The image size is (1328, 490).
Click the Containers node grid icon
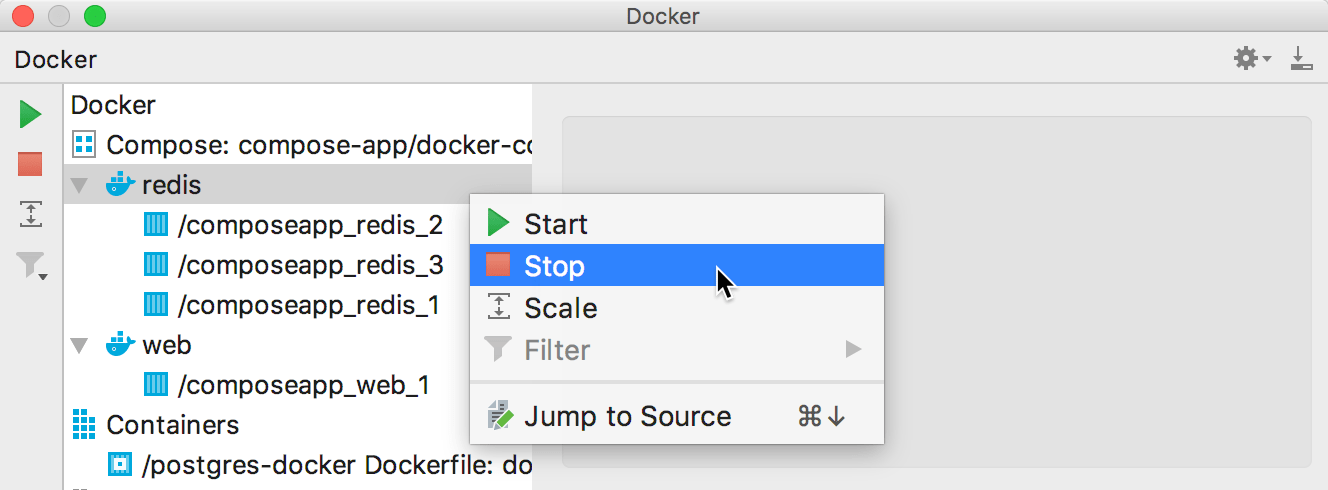(x=85, y=425)
